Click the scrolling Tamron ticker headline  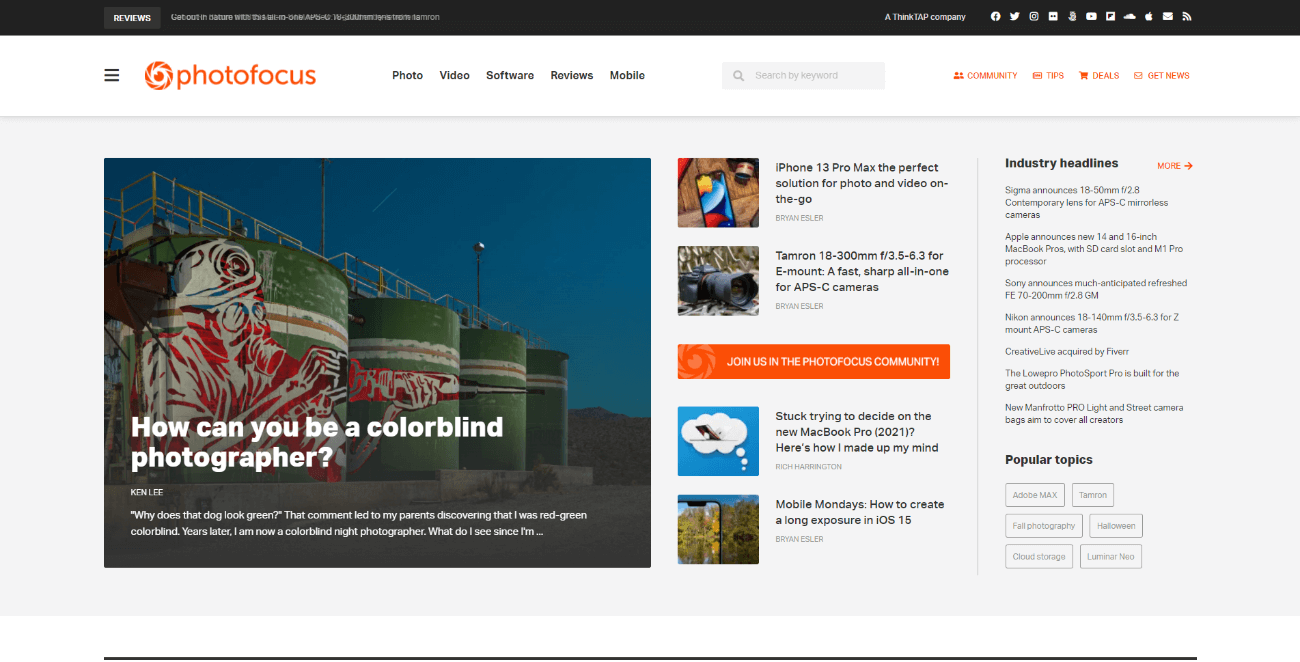coord(305,17)
